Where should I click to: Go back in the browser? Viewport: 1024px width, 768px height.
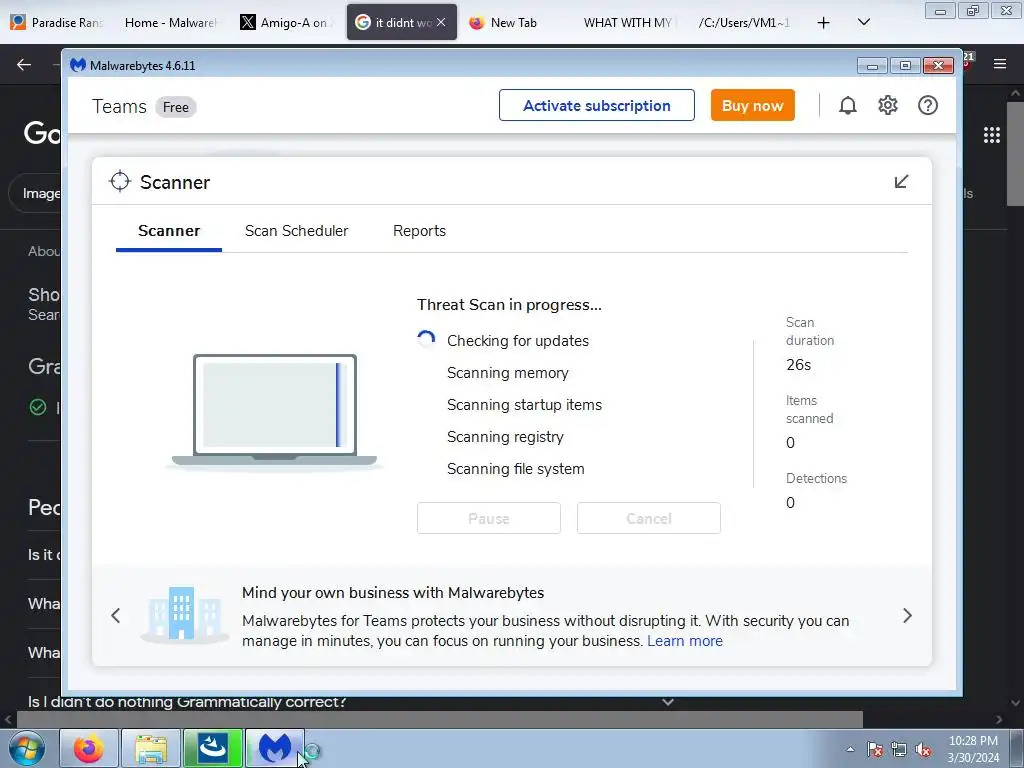click(24, 64)
